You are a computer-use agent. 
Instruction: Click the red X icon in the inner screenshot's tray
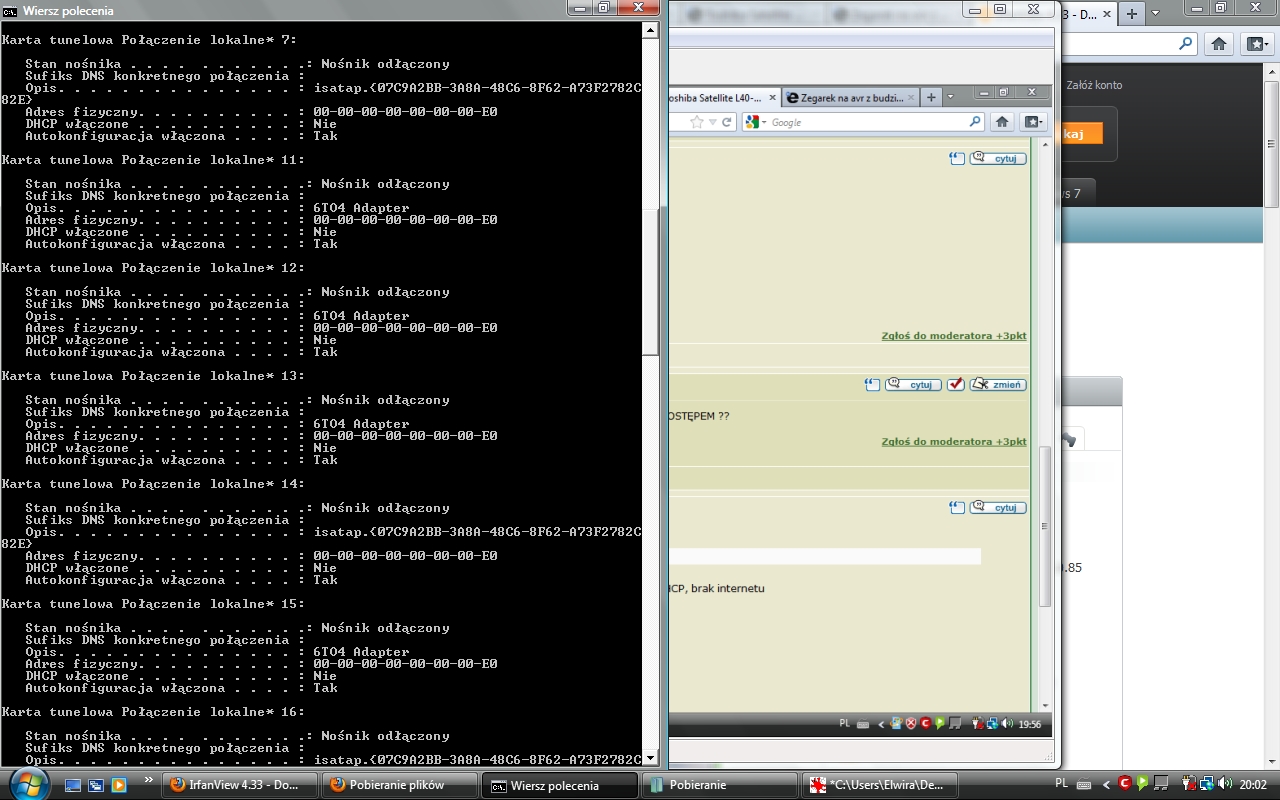[911, 724]
